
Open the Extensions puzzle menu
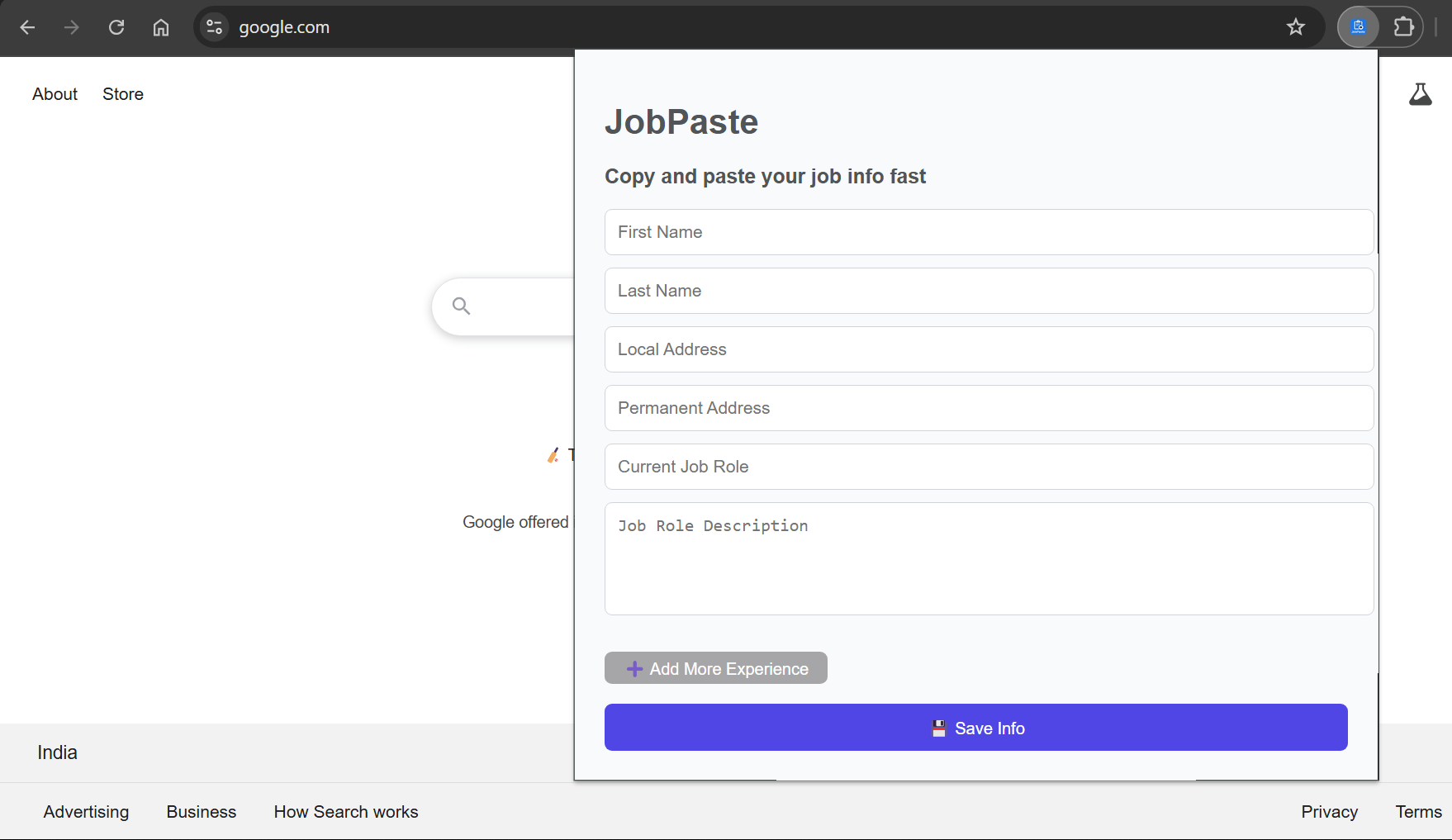coord(1403,27)
